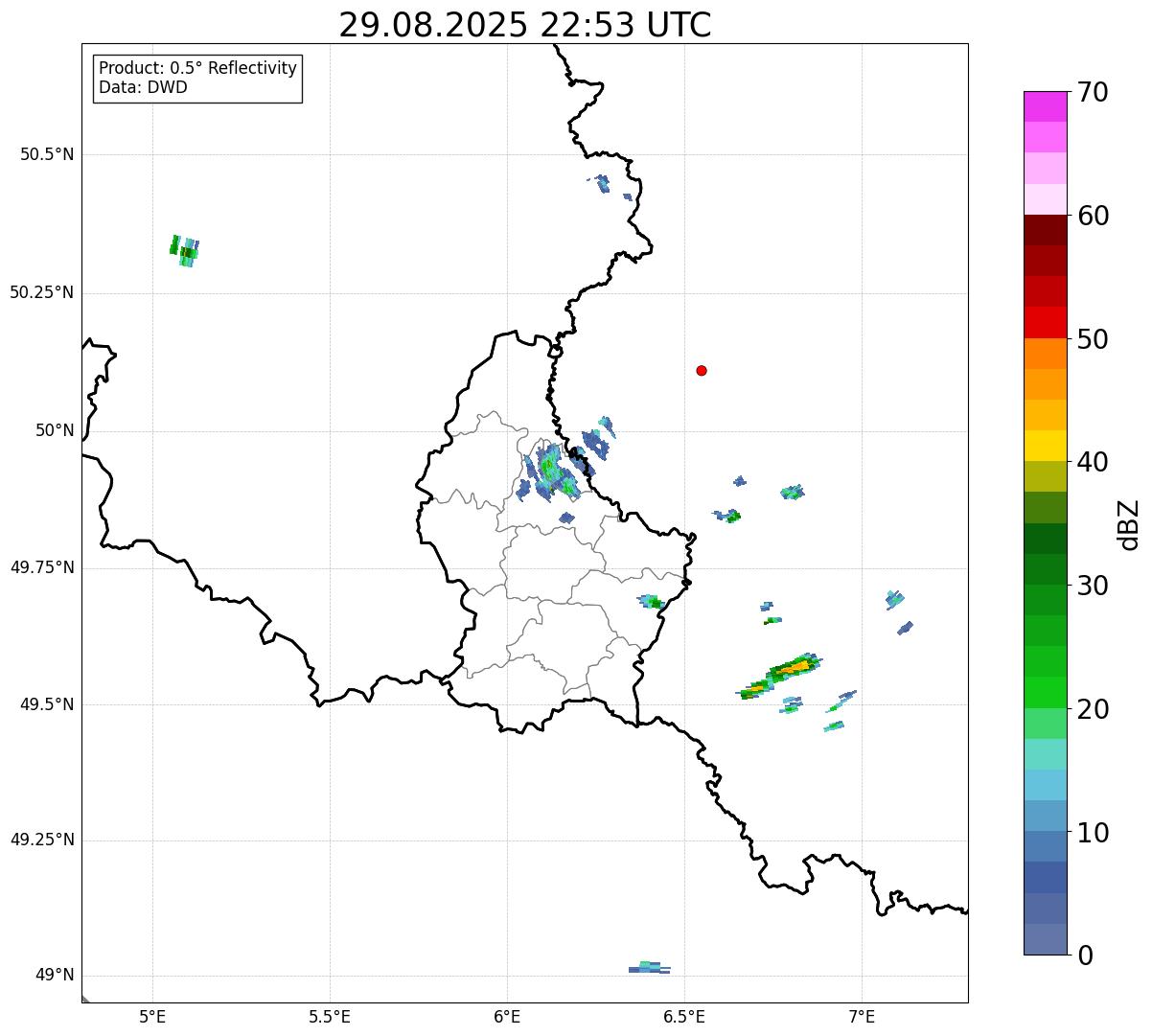Pick the yellow colorbar swatch above 40
The image size is (1152, 1036).
[x=1046, y=446]
